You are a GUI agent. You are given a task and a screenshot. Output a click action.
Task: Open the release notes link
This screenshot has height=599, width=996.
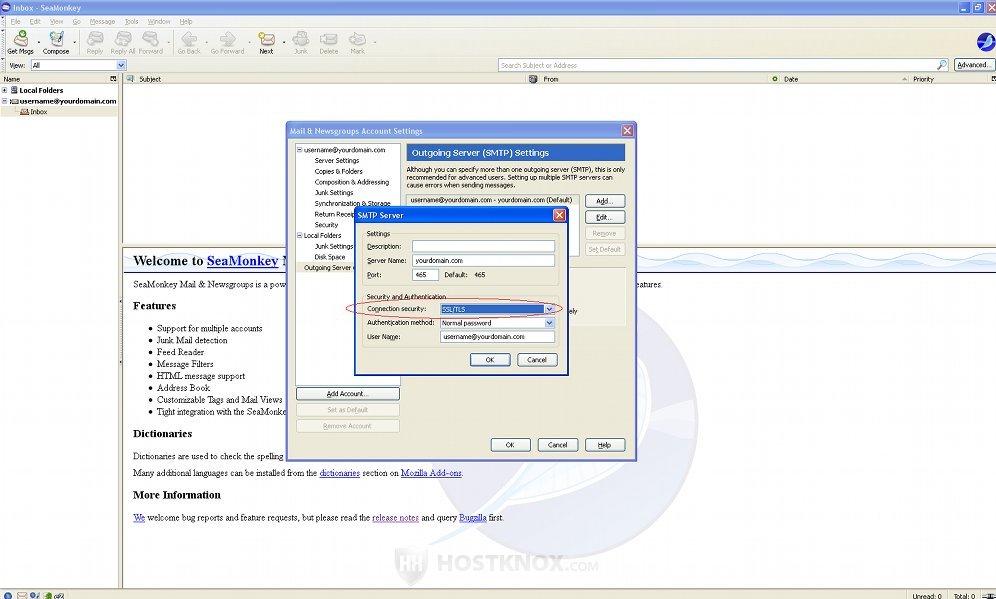[x=395, y=518]
